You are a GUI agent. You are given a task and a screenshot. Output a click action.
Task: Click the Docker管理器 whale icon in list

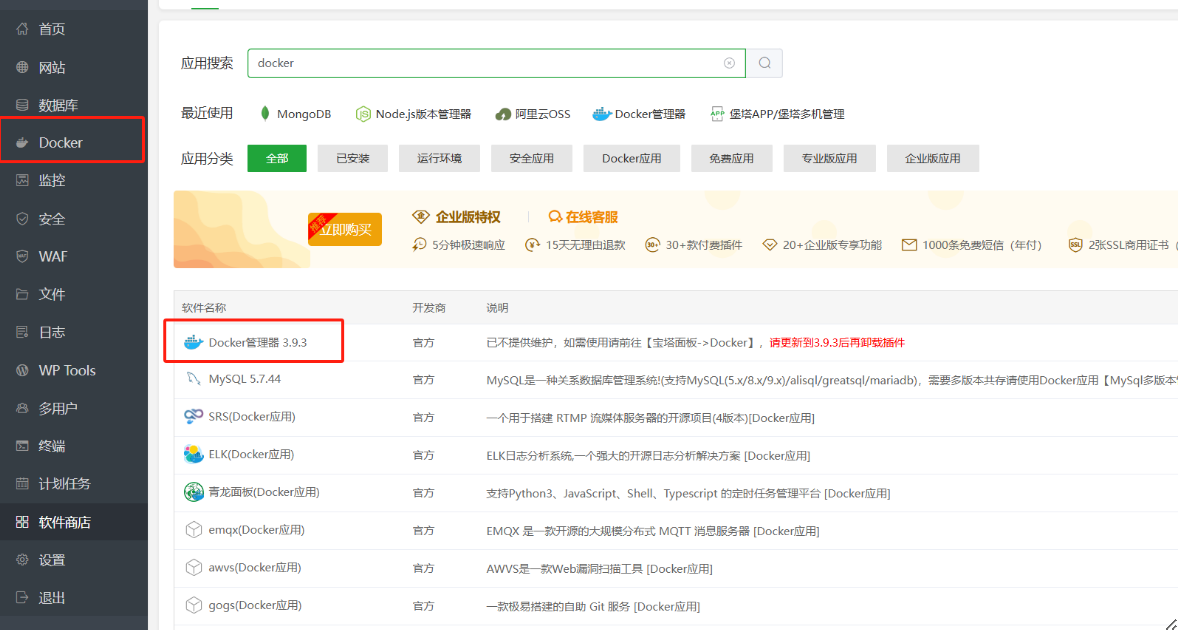194,342
